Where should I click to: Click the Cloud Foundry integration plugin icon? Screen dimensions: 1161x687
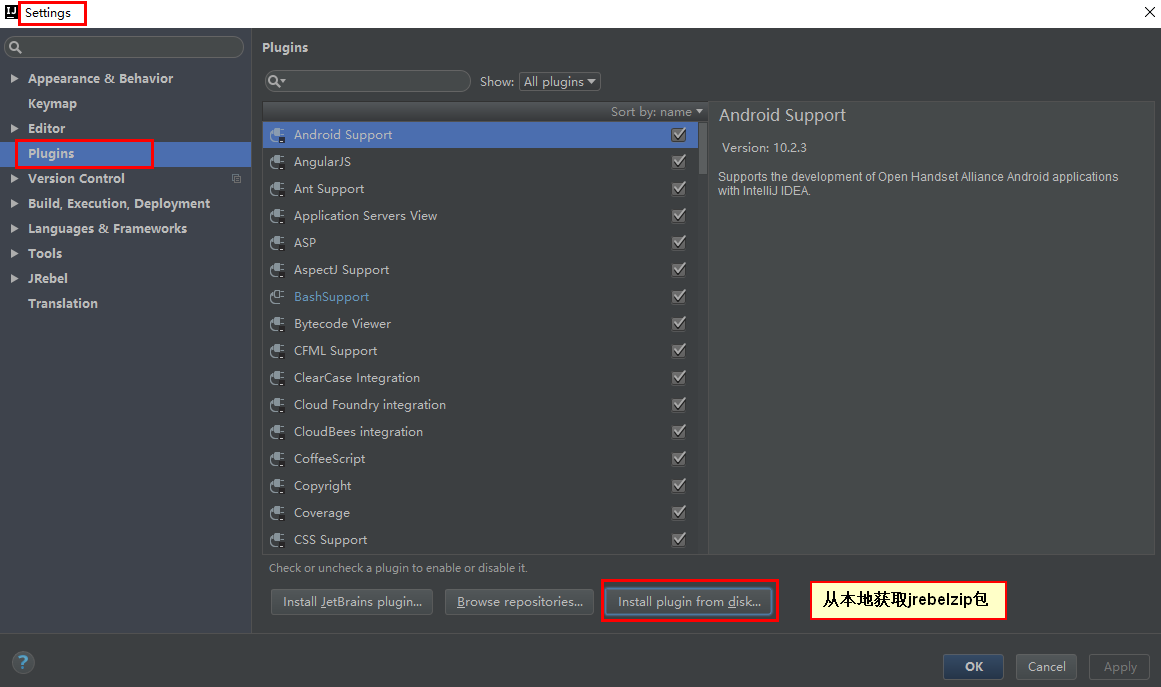point(278,405)
